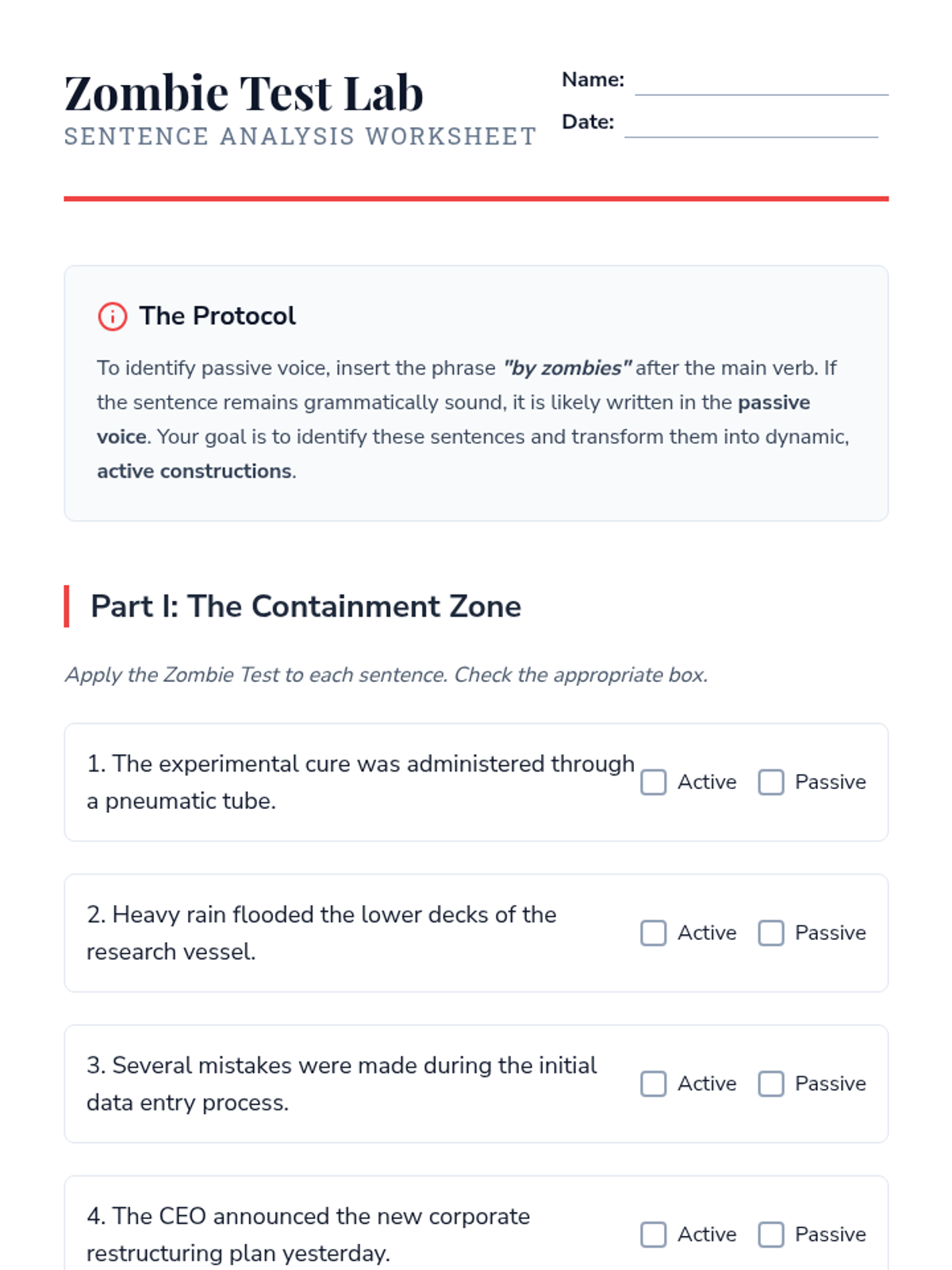Click the Sentence Analysis Worksheet subtitle
The height and width of the screenshot is (1270, 952).
pyautogui.click(x=300, y=137)
